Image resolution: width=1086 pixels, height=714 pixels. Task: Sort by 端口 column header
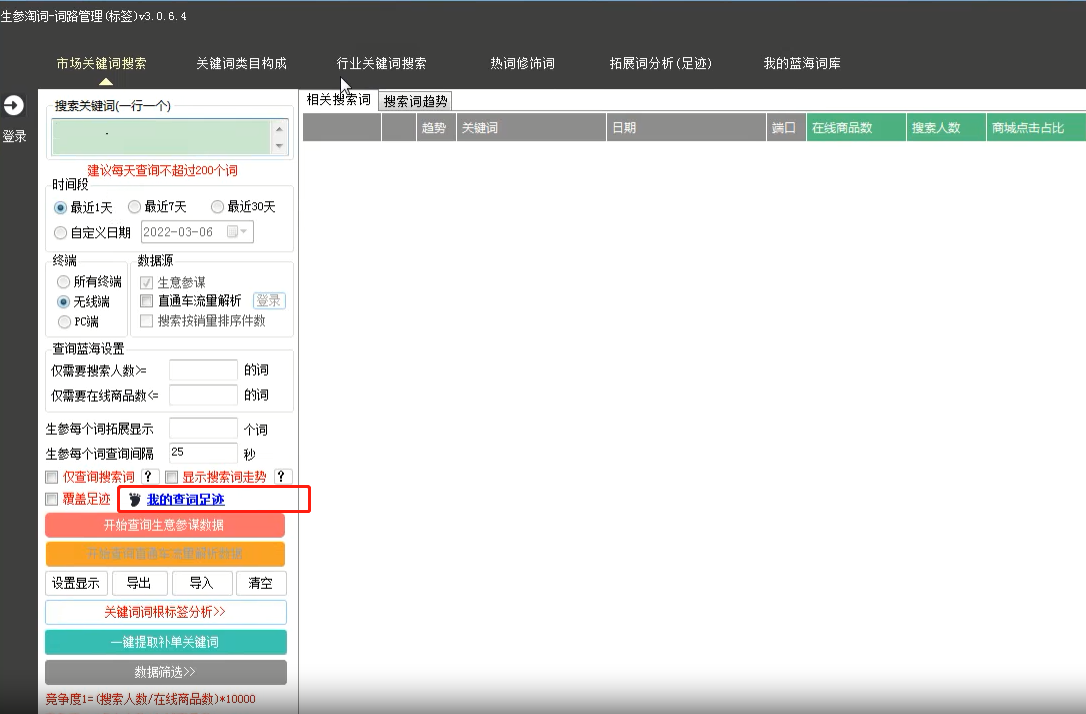click(786, 127)
